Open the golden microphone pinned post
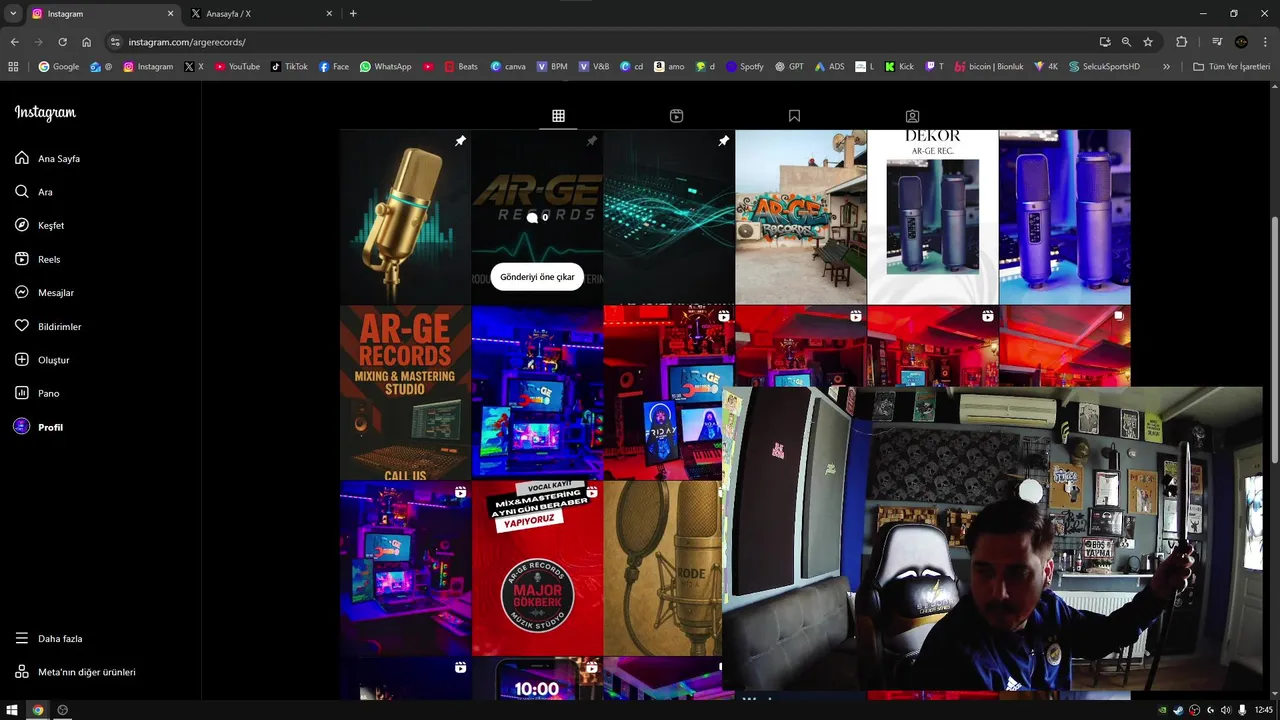This screenshot has width=1280, height=720. pyautogui.click(x=405, y=217)
